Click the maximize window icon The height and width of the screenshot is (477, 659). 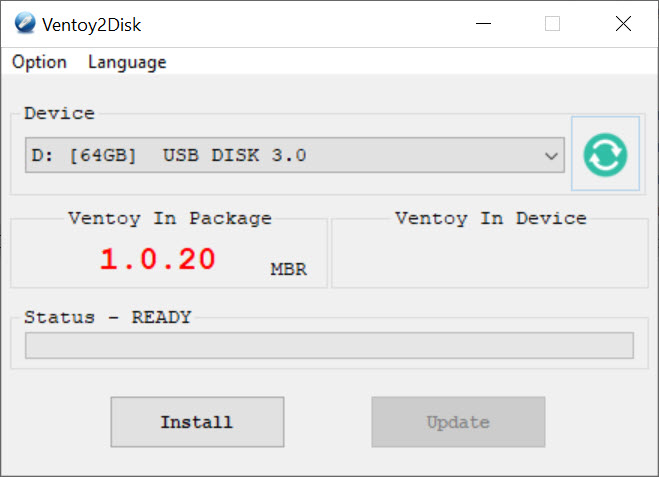tap(552, 24)
